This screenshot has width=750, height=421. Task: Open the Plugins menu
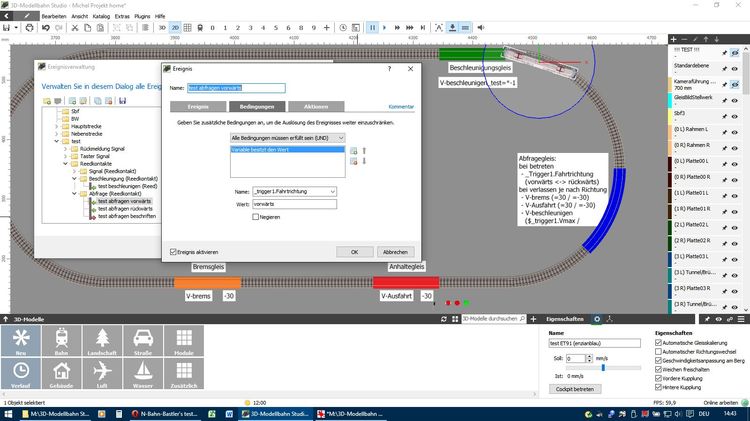pyautogui.click(x=142, y=16)
